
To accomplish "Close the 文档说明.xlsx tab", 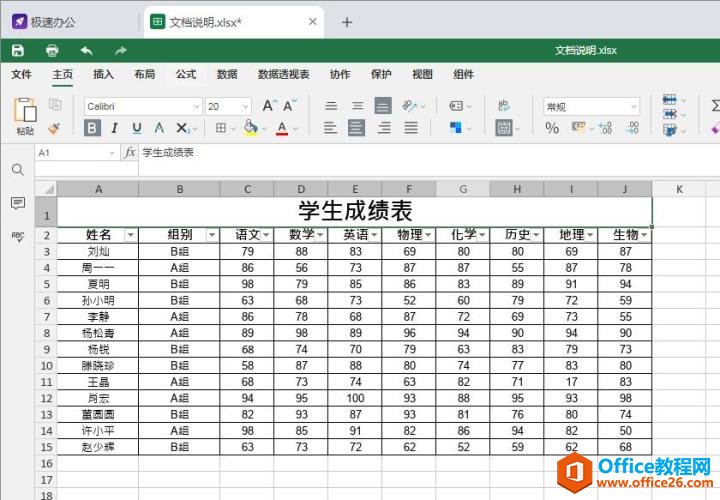I will (x=313, y=22).
